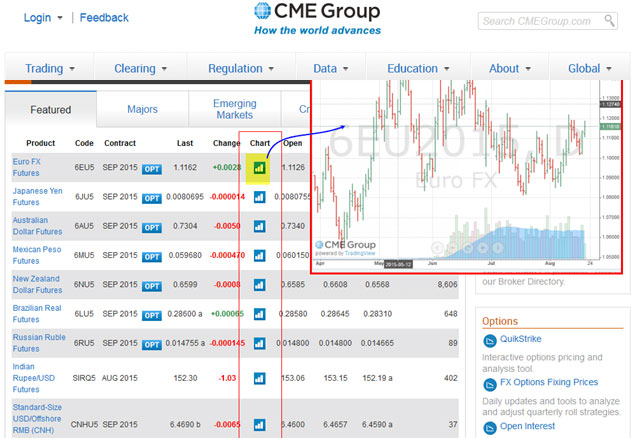This screenshot has height=438, width=631.
Task: Click the SIRQ5 code cell
Action: point(84,378)
